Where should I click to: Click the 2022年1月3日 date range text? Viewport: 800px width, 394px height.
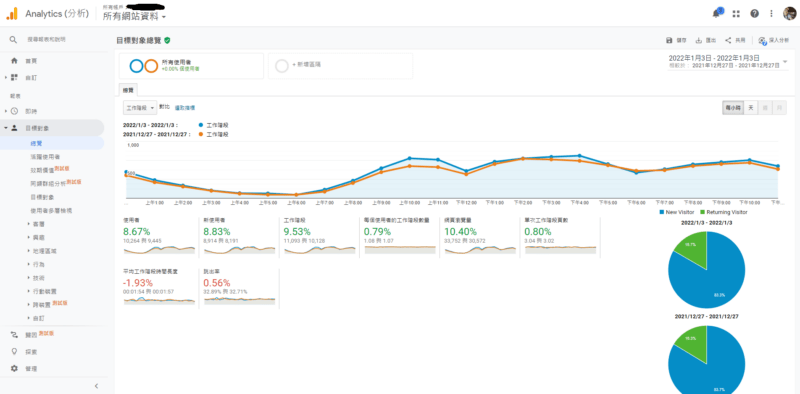pyautogui.click(x=714, y=58)
